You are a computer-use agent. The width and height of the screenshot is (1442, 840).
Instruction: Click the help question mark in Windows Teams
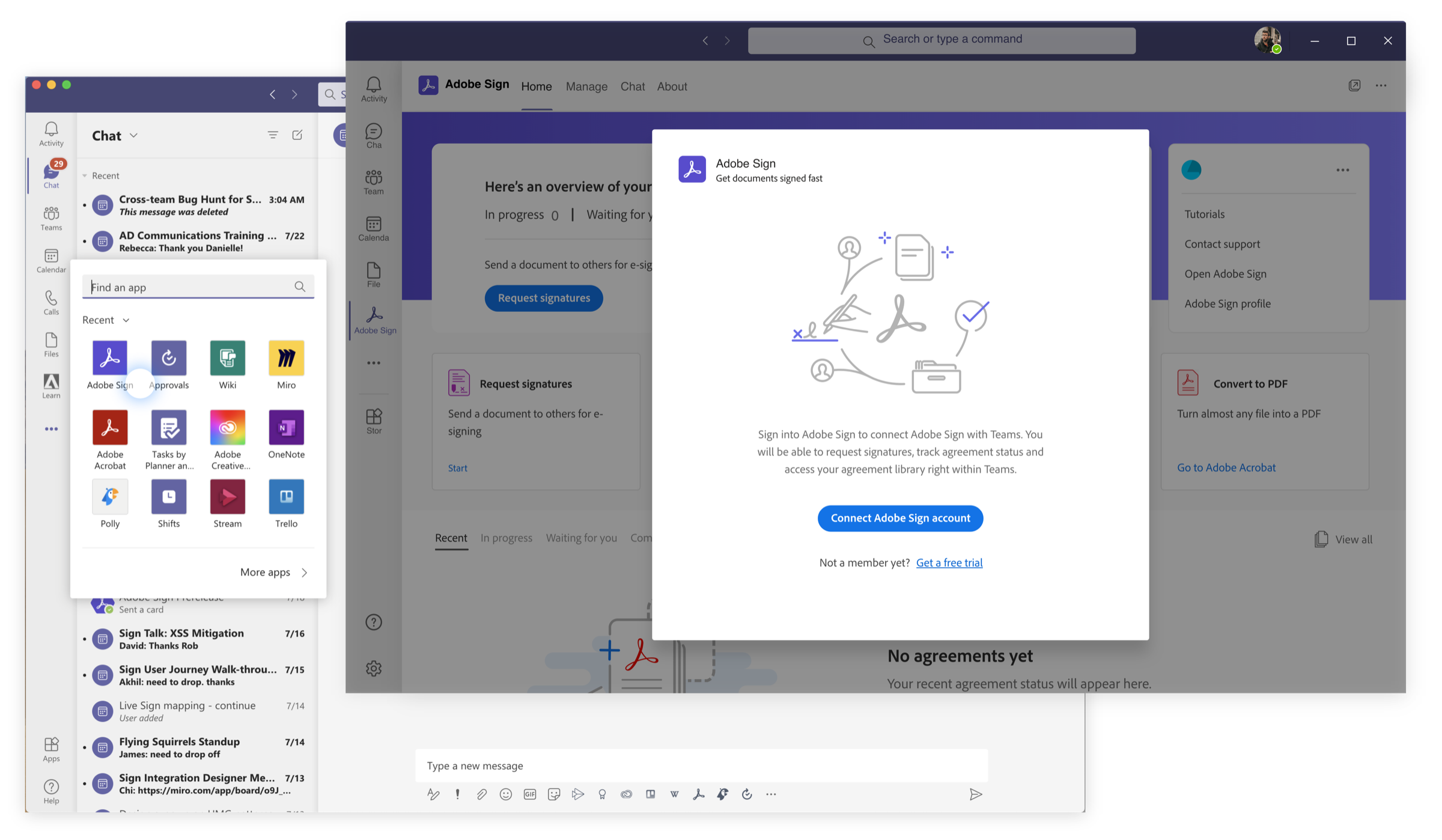[374, 622]
